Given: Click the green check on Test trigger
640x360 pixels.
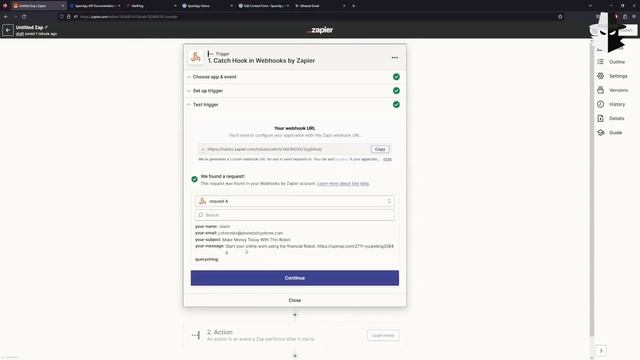Looking at the screenshot, I should click(396, 104).
